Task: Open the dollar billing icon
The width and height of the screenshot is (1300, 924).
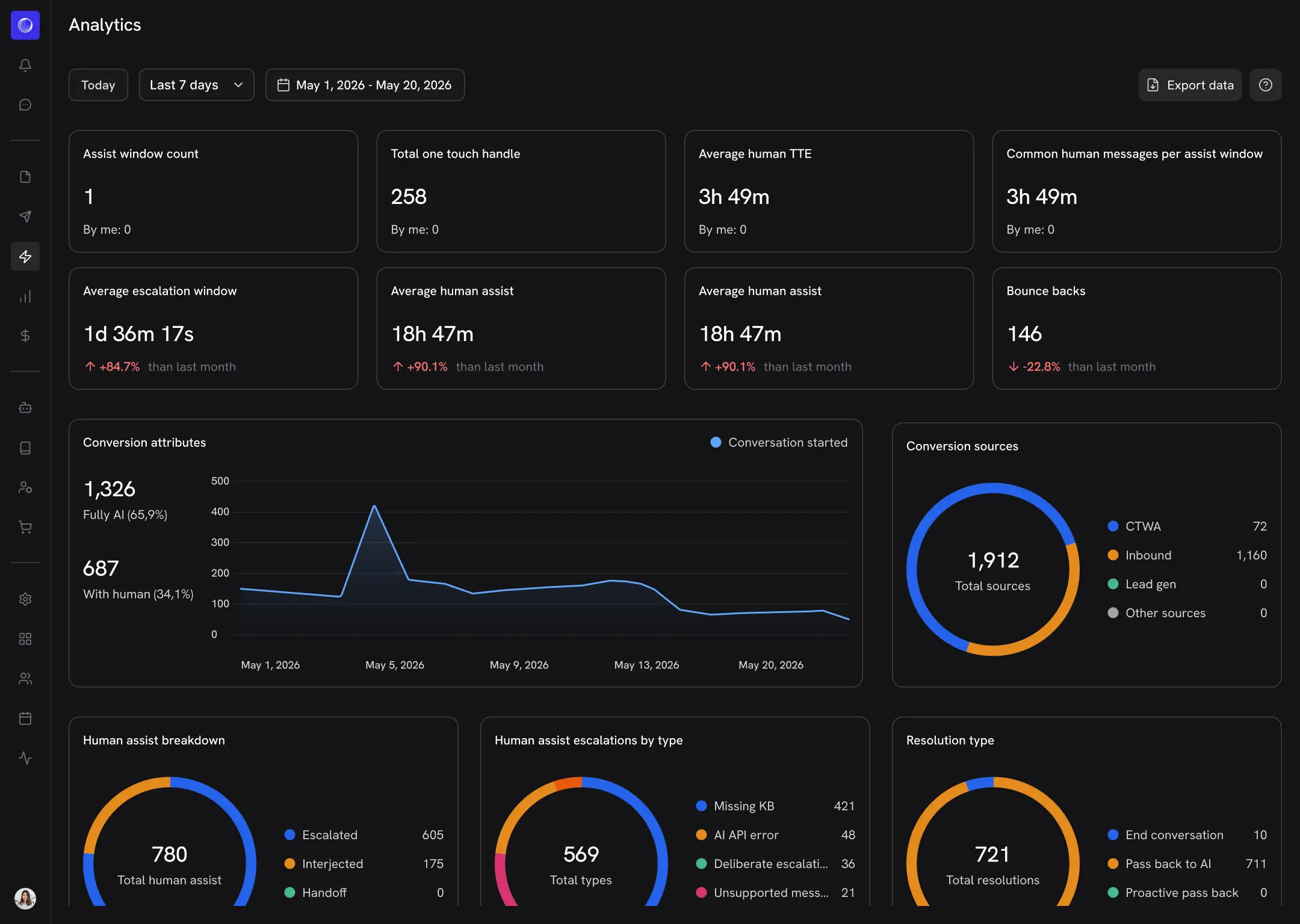Action: (x=25, y=336)
